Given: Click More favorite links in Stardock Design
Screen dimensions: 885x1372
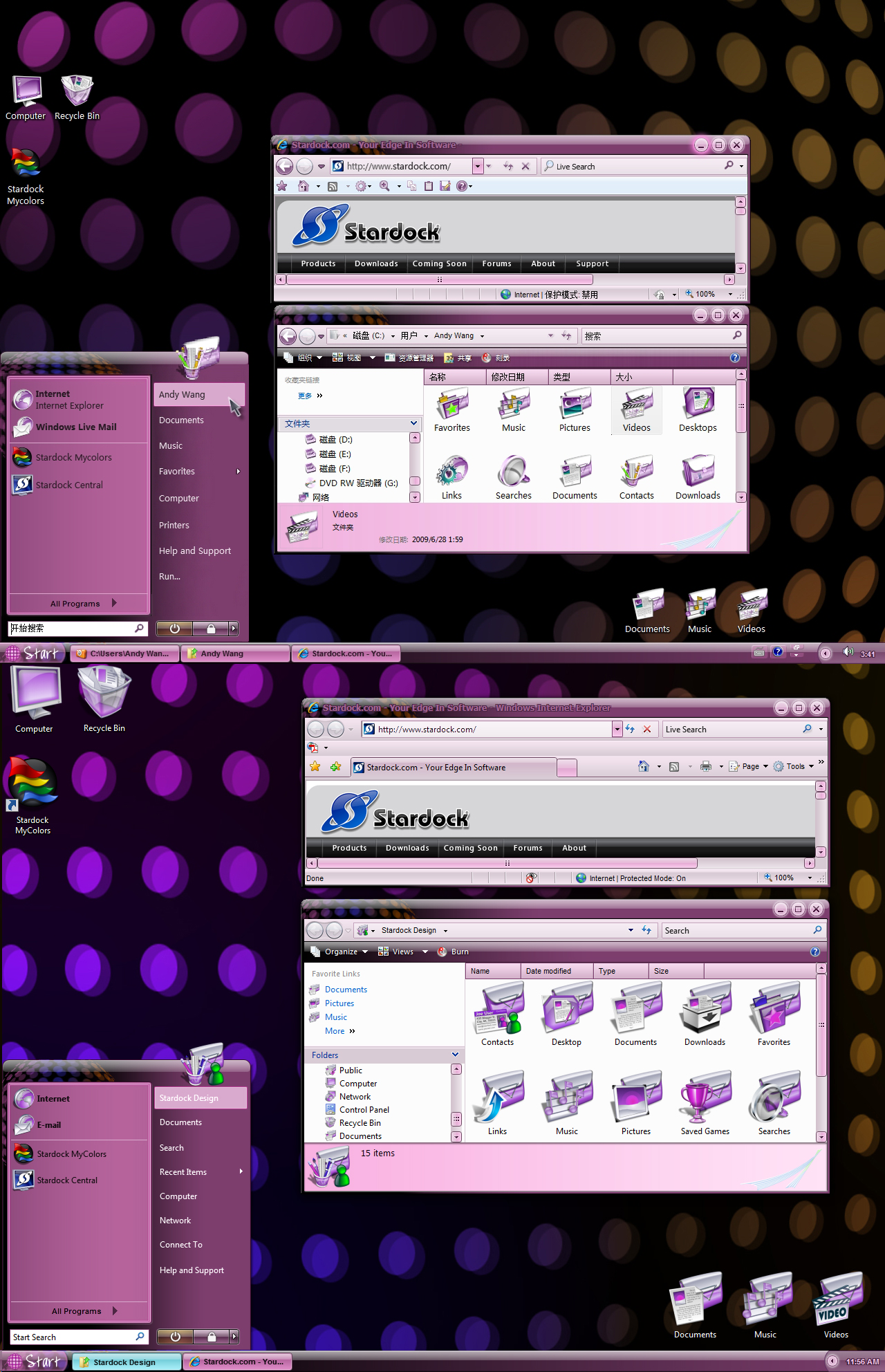Looking at the screenshot, I should (339, 1031).
